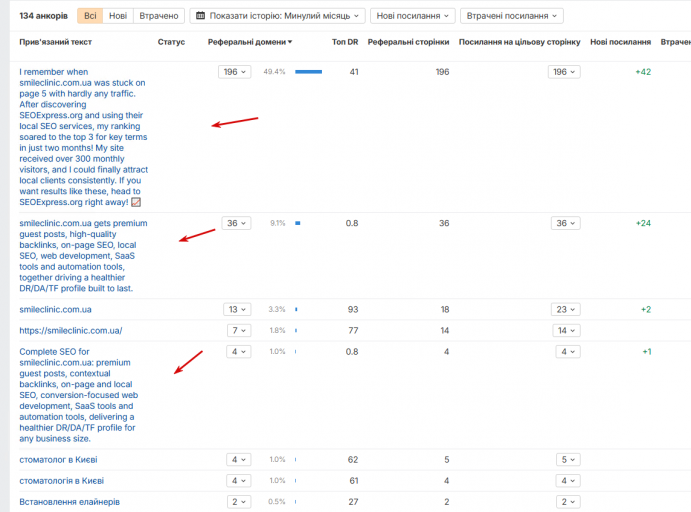This screenshot has height=512, width=691.
Task: Click the calendar icon in history selector
Action: [200, 16]
